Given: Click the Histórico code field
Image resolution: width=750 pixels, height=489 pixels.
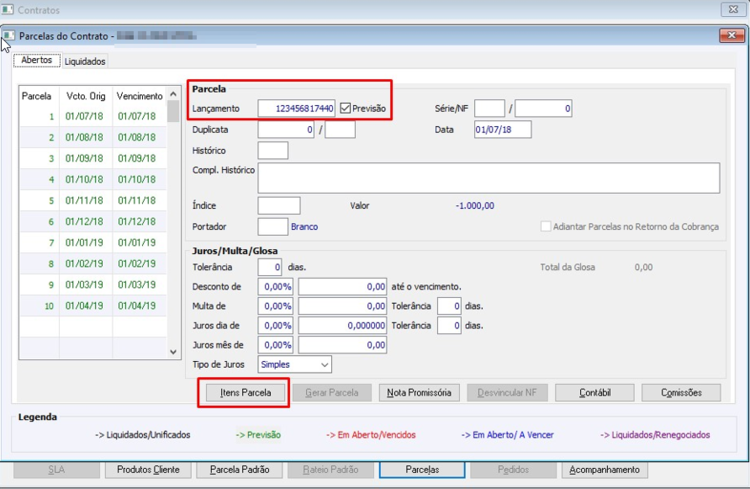Looking at the screenshot, I should (x=273, y=151).
